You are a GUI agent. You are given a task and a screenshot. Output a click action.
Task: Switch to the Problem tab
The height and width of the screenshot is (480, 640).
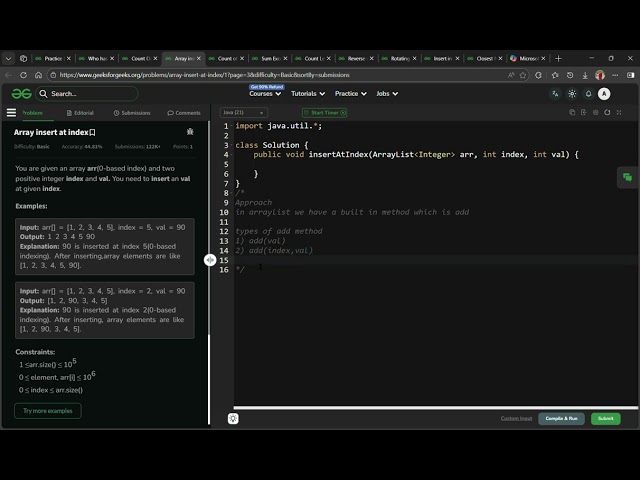pos(32,113)
